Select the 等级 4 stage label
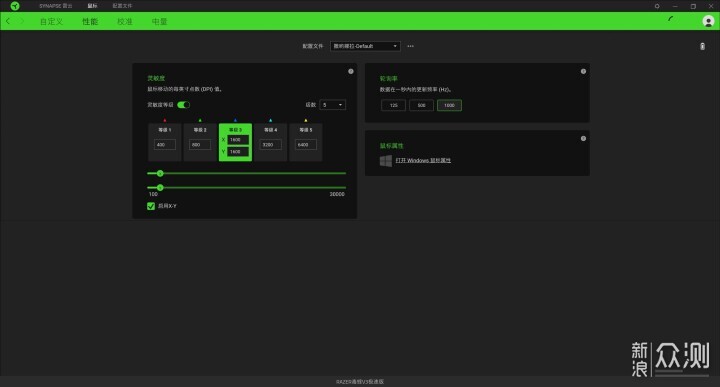Viewport: 720px width, 387px height. tap(271, 130)
